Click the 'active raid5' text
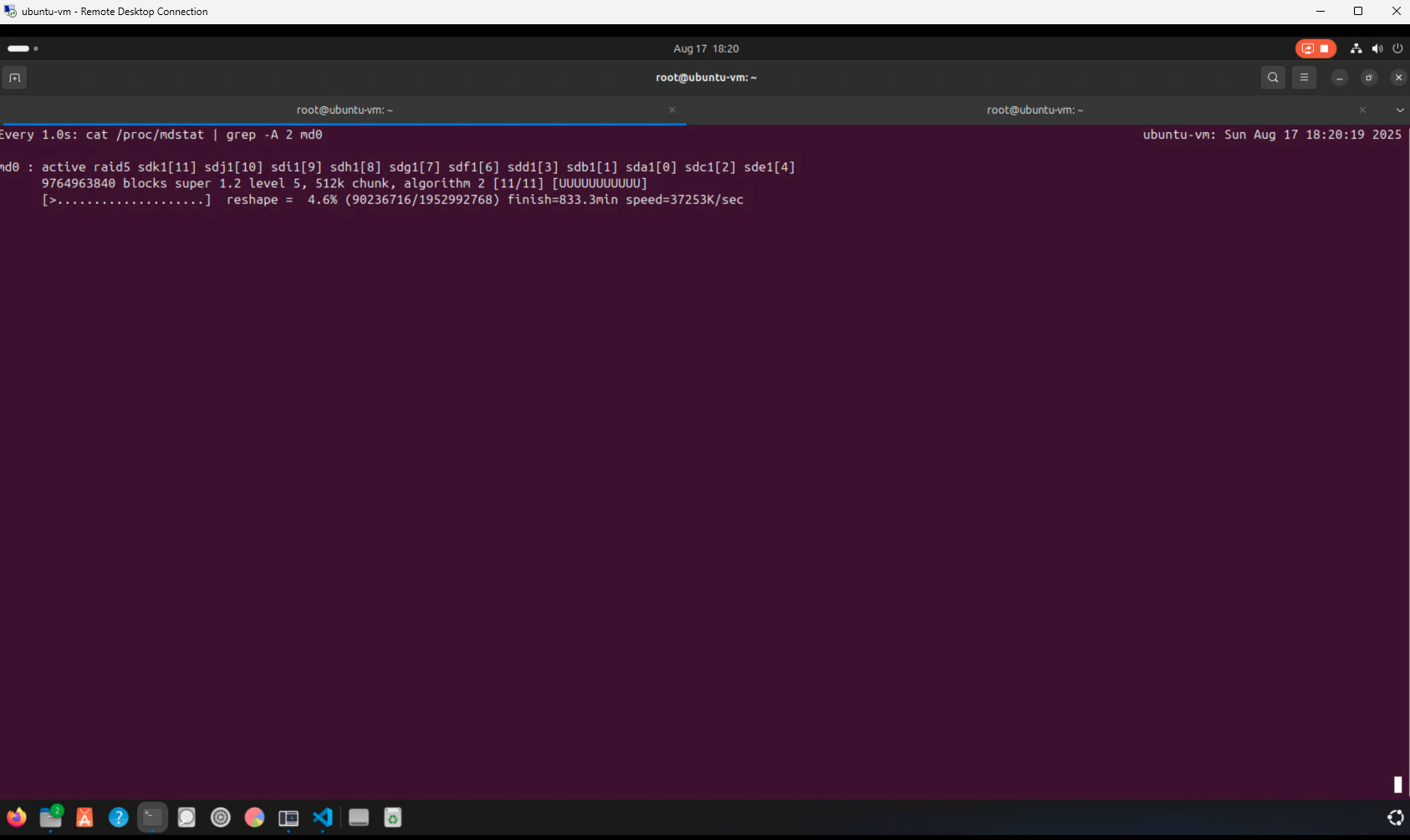The image size is (1410, 840). (x=86, y=167)
